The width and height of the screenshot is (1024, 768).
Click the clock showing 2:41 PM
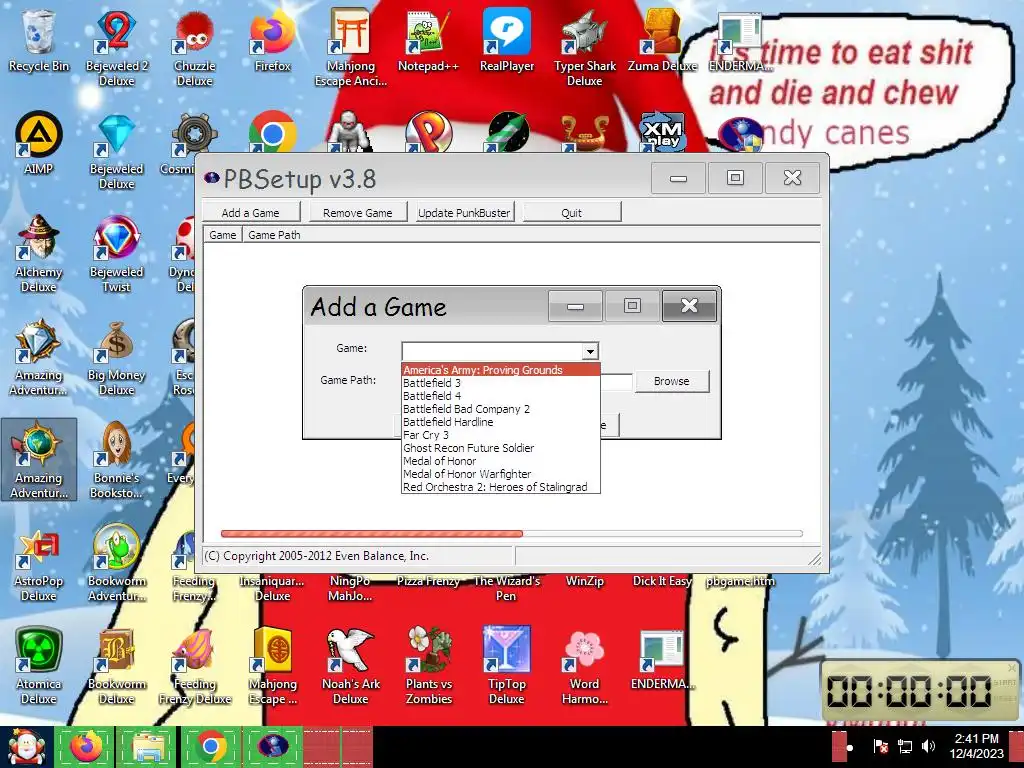977,746
